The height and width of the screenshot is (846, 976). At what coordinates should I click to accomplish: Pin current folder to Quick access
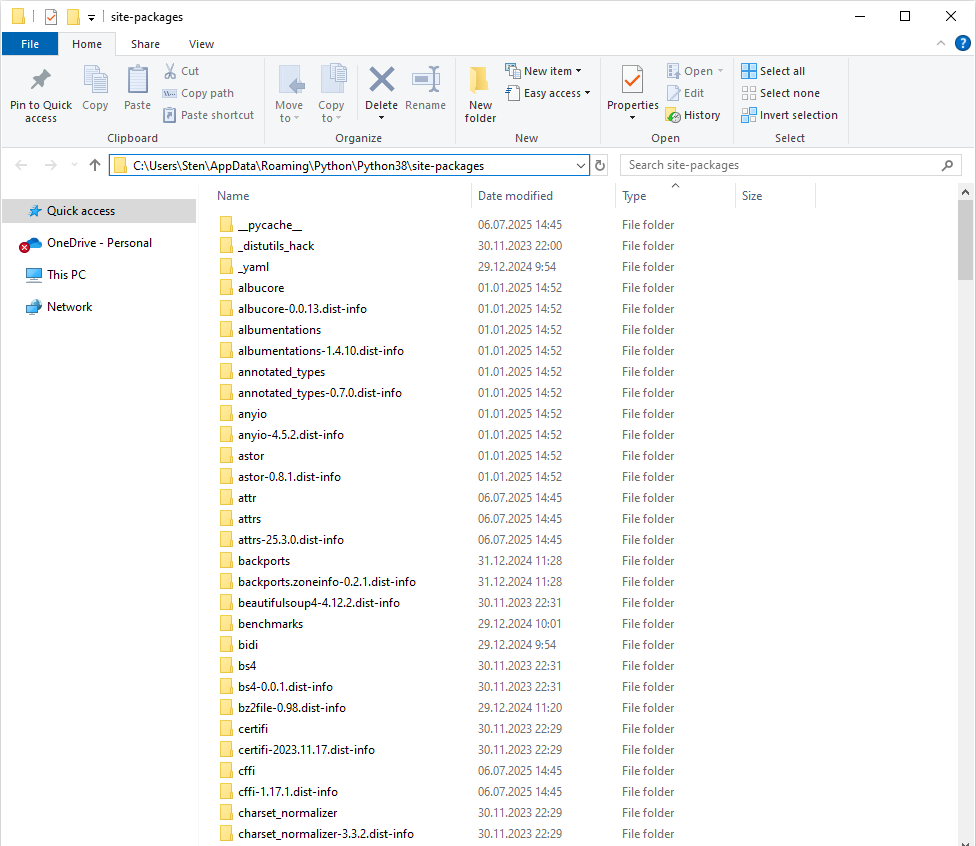[x=40, y=93]
